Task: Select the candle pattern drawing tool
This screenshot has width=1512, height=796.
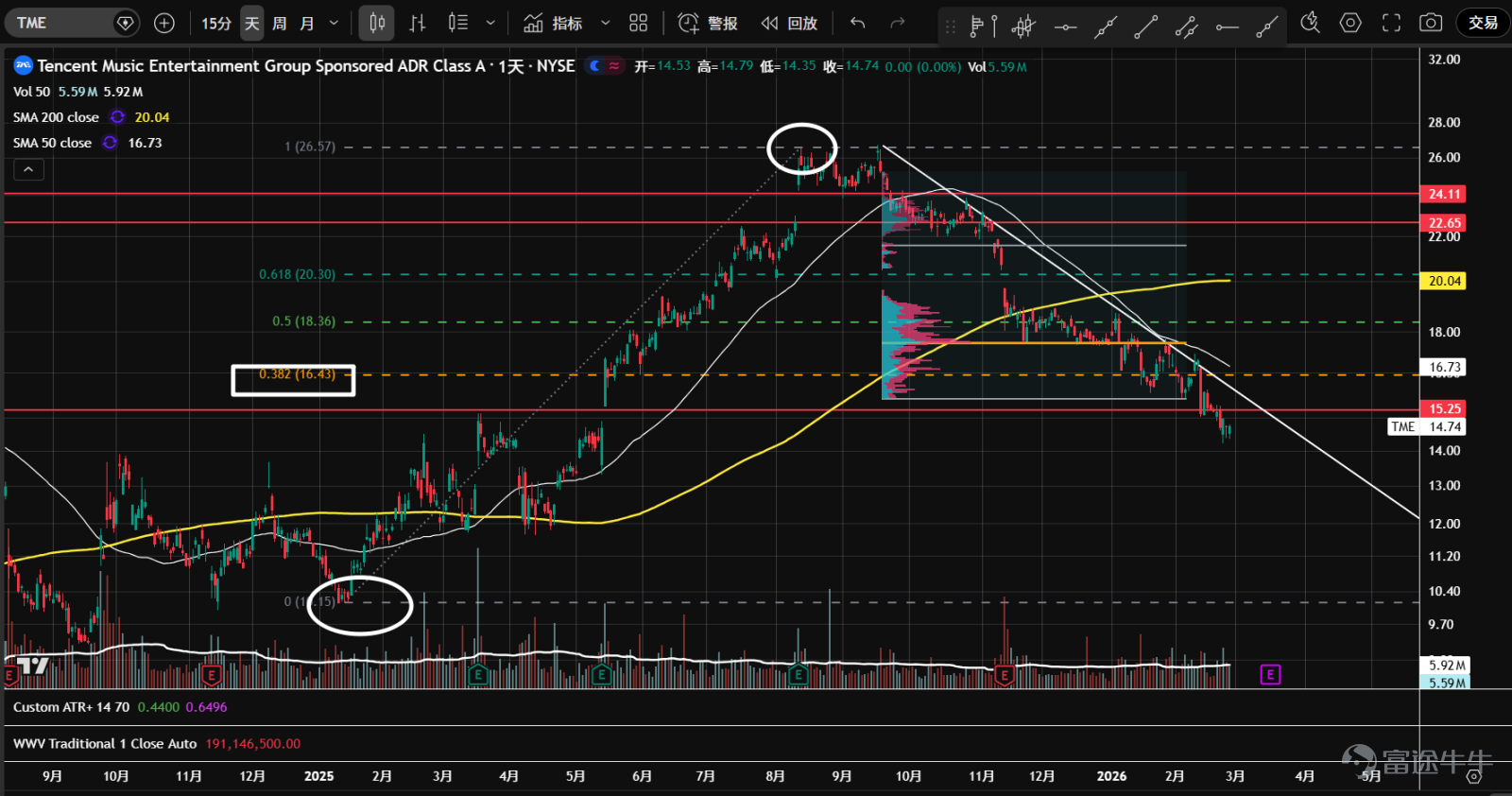Action: (1023, 26)
